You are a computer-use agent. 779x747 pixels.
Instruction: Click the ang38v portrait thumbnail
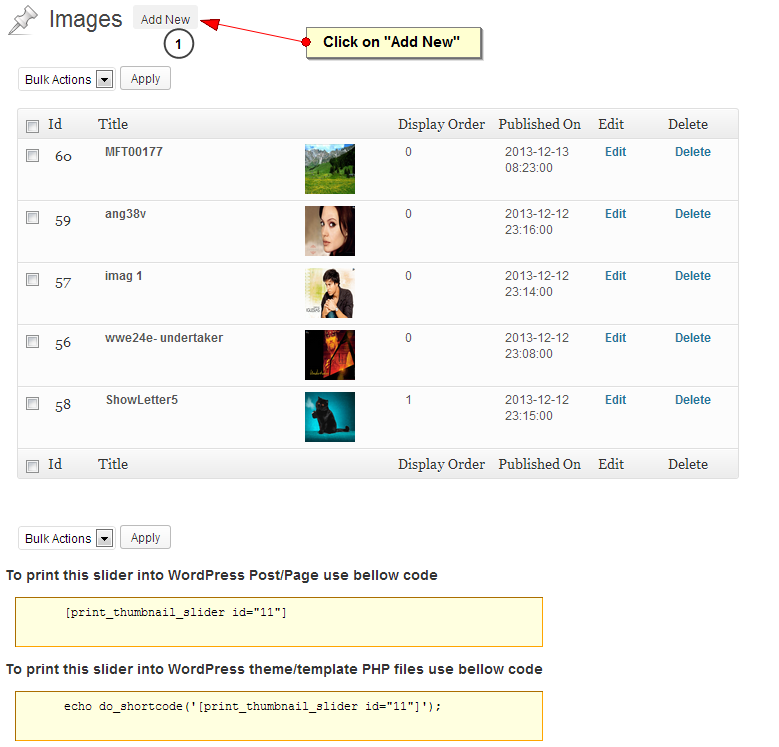(x=330, y=231)
